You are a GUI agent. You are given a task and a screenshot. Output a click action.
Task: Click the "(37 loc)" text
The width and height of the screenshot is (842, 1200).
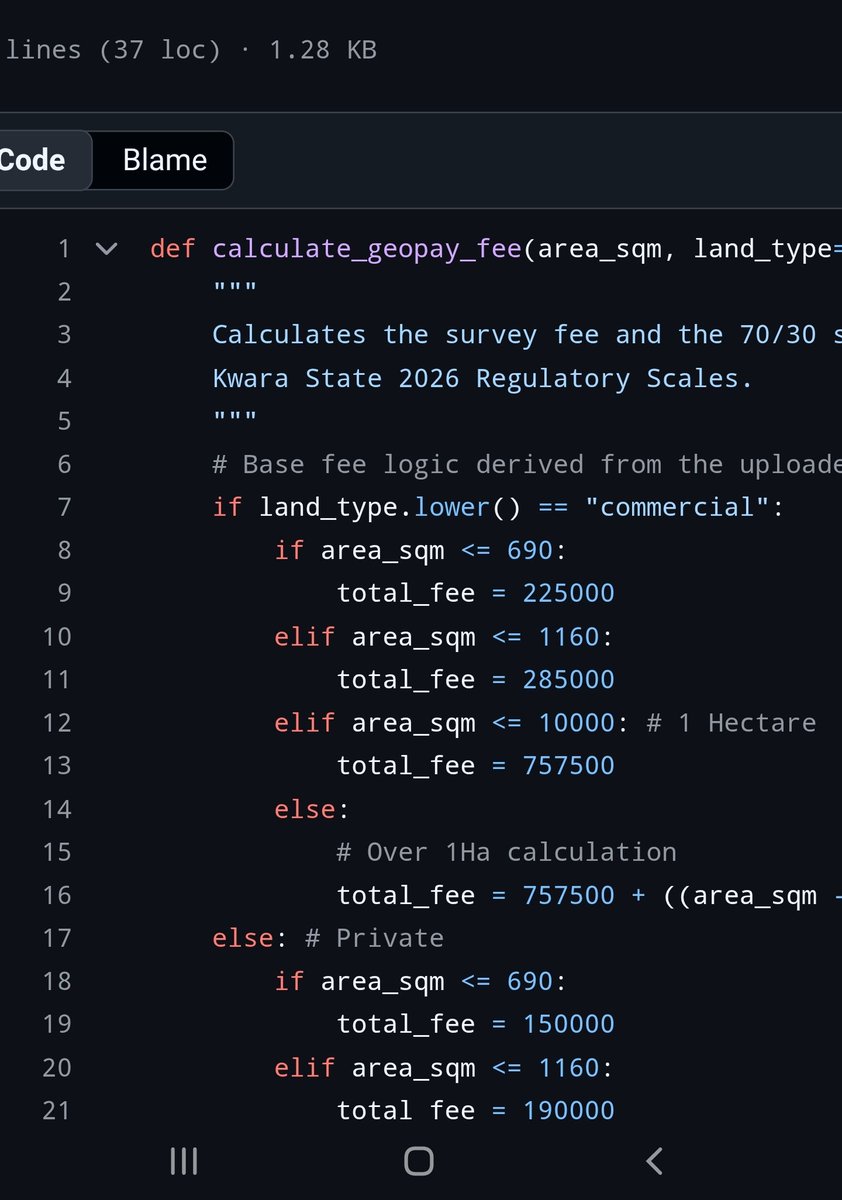point(160,49)
